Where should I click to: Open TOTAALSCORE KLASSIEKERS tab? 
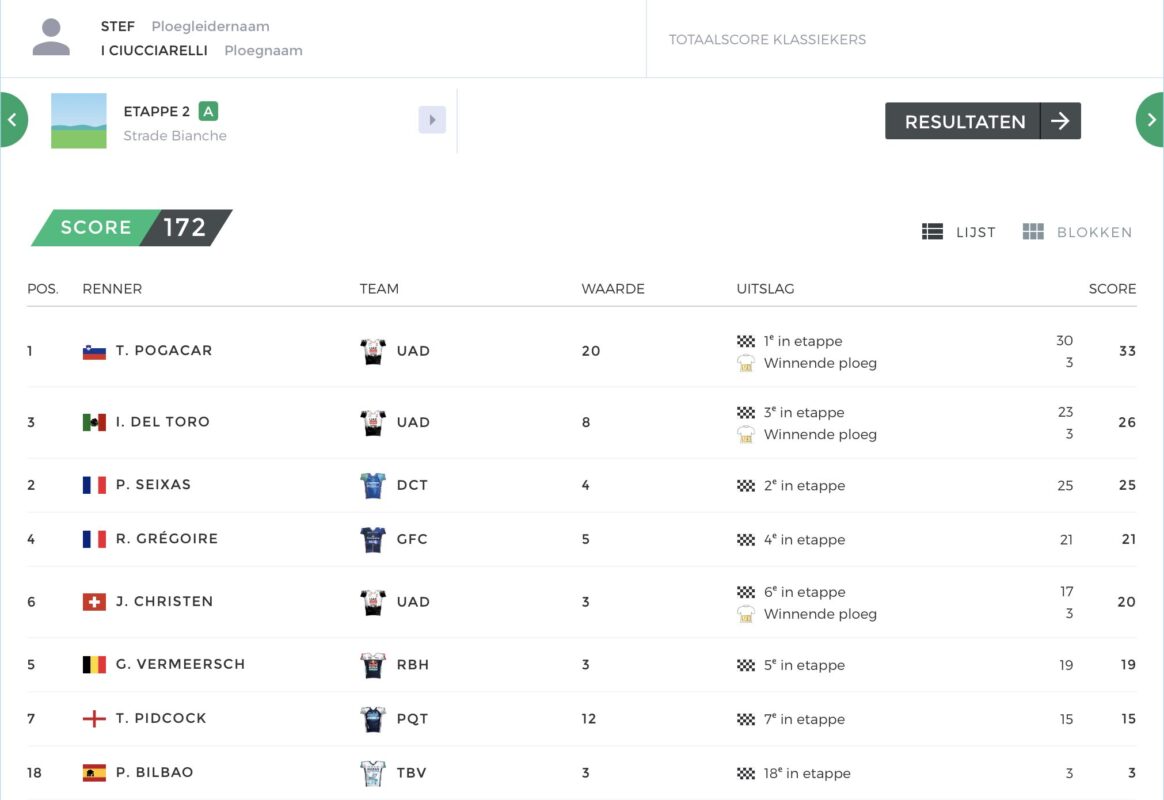coord(767,39)
